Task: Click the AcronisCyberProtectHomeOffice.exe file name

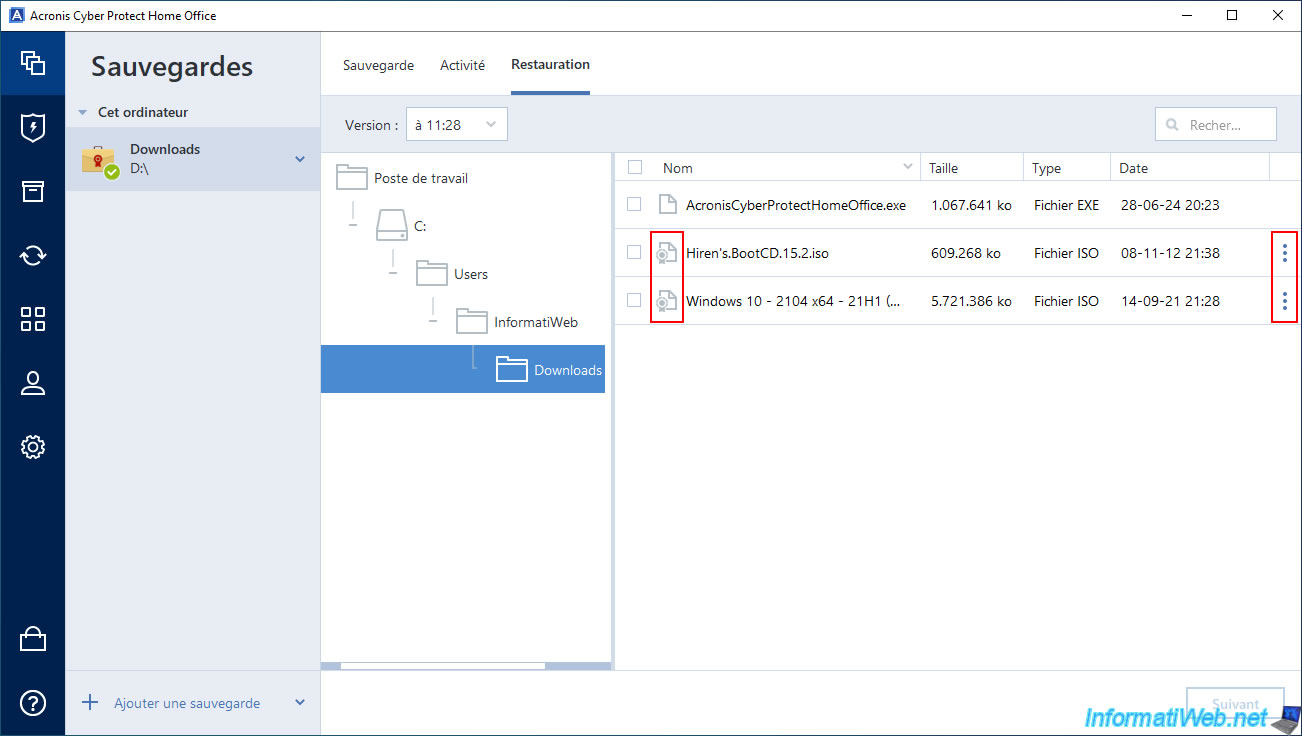Action: 796,205
